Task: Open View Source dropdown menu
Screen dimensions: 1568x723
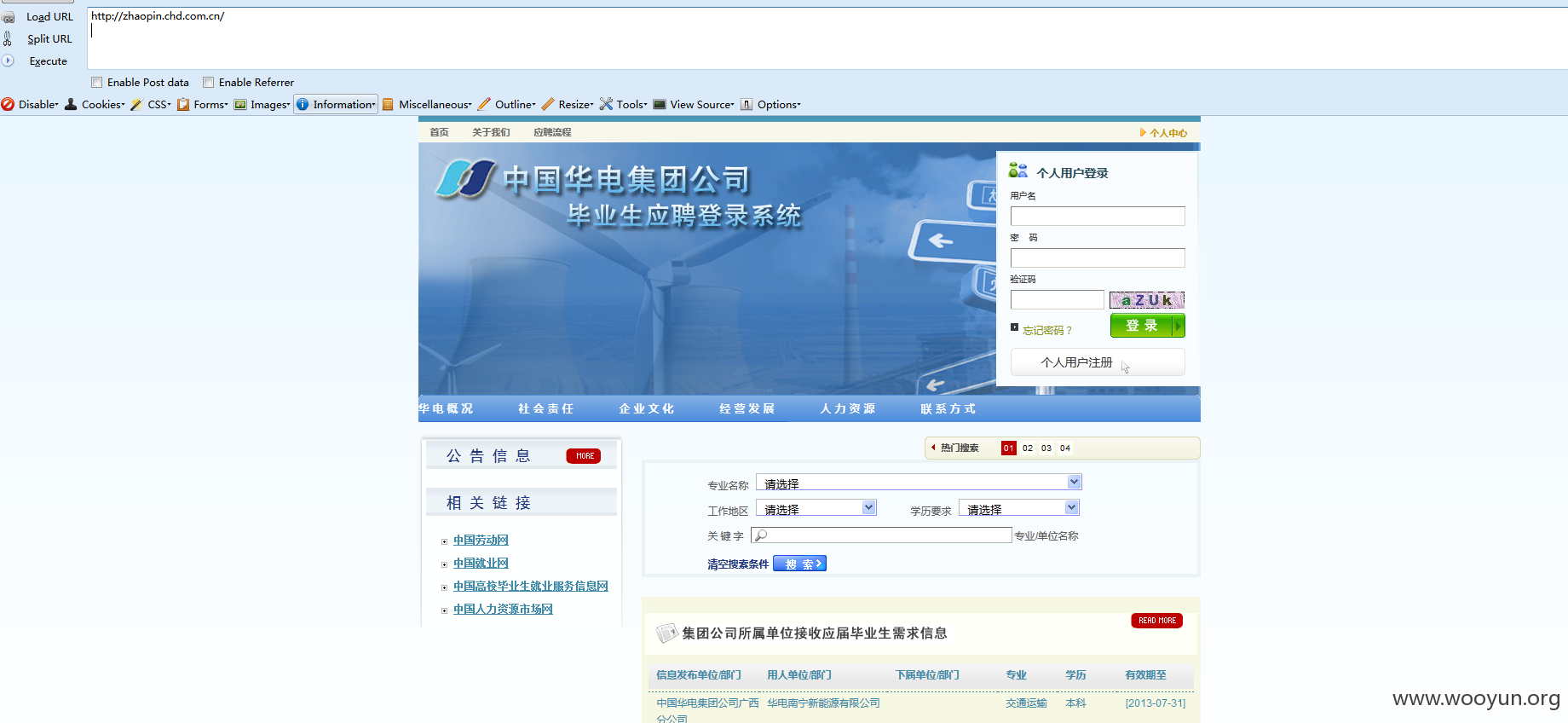Action: (x=702, y=105)
